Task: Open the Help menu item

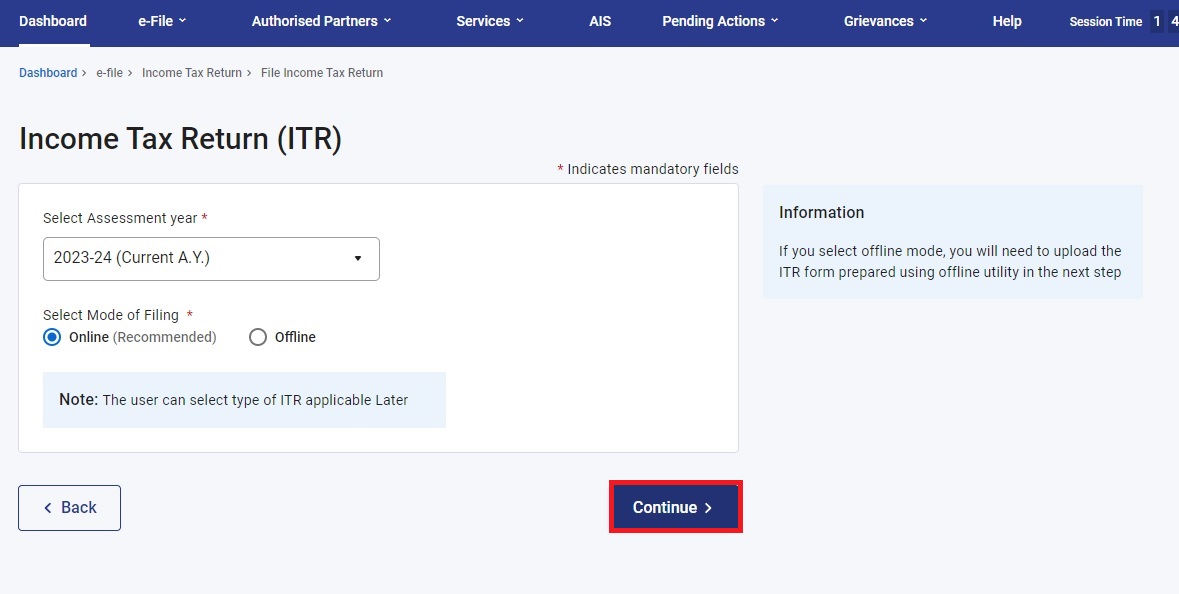Action: (1007, 20)
